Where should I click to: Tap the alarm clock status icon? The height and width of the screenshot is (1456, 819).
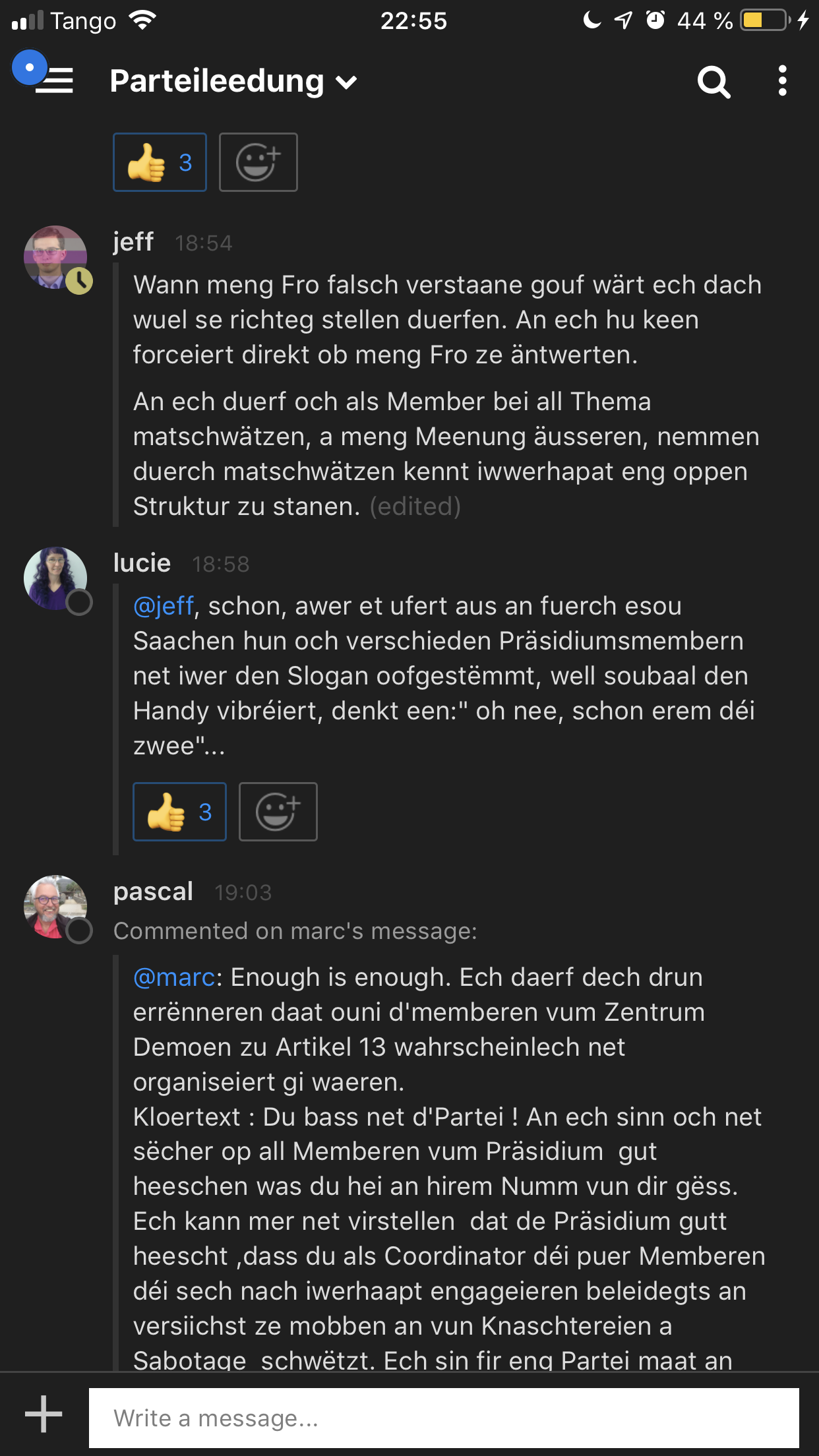click(655, 20)
